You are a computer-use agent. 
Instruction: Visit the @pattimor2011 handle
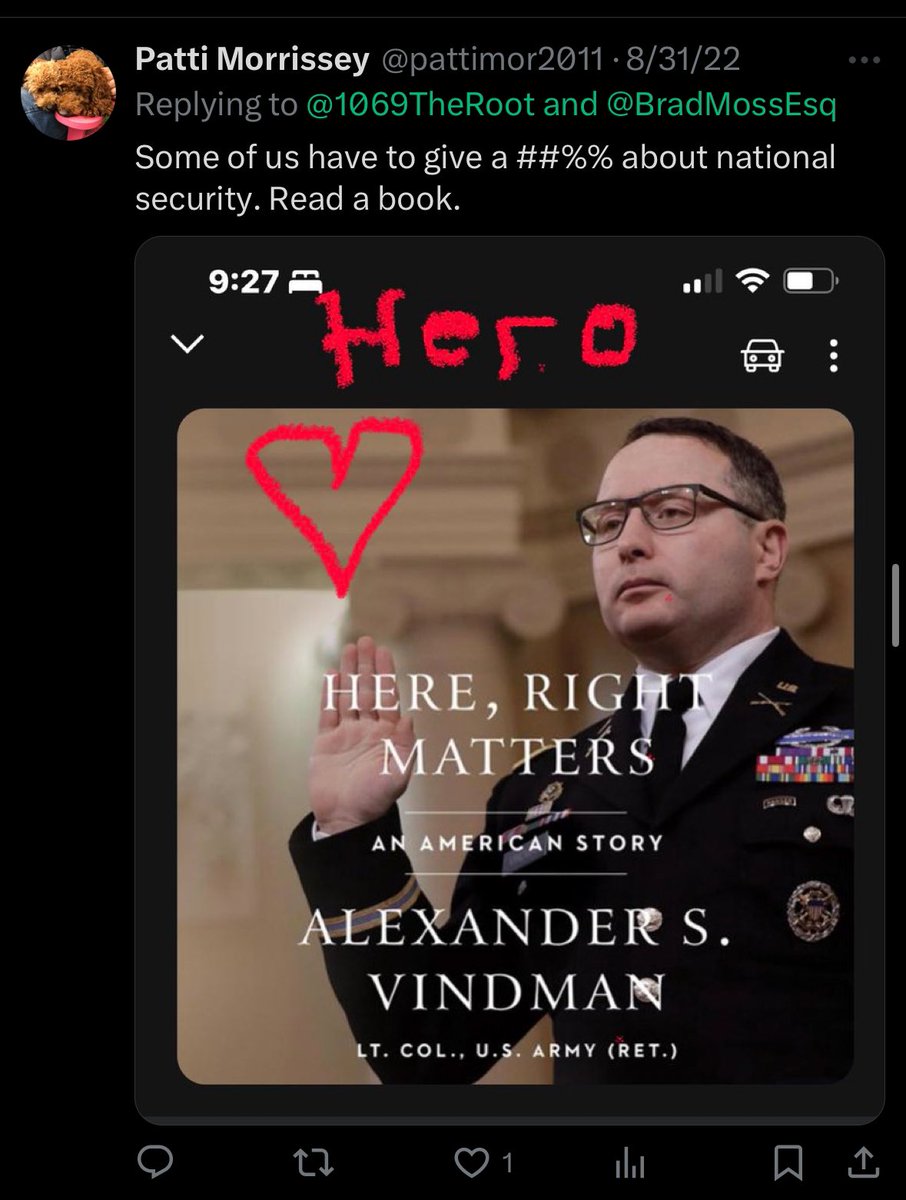[x=490, y=60]
